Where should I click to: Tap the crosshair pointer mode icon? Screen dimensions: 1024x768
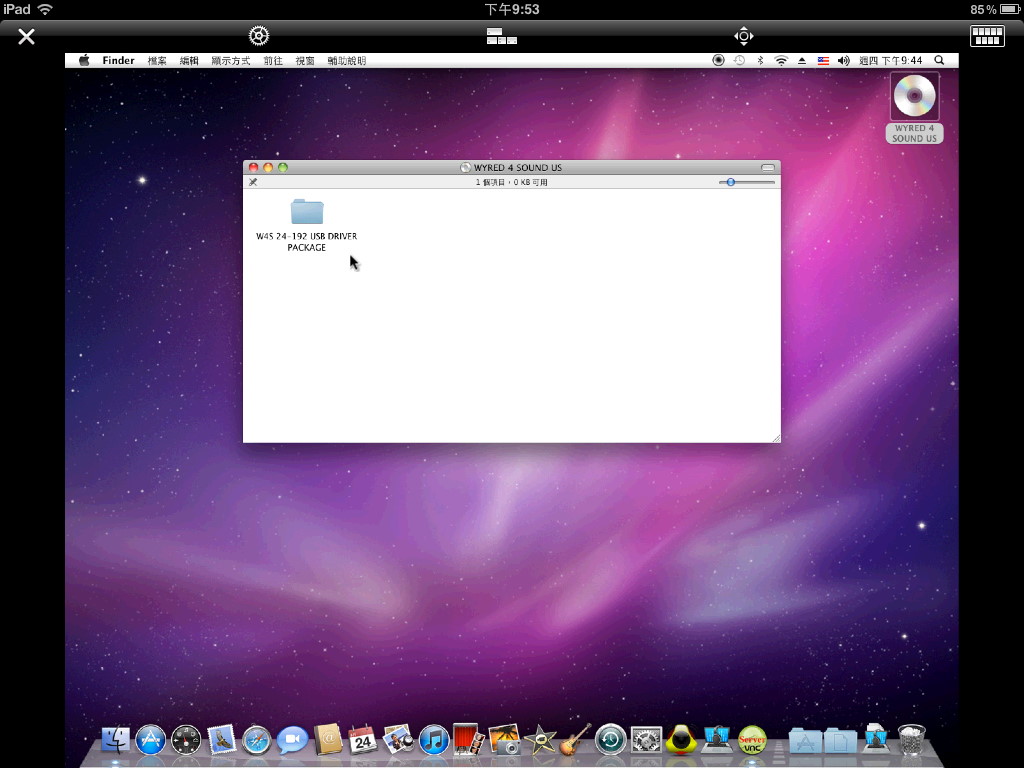click(744, 36)
